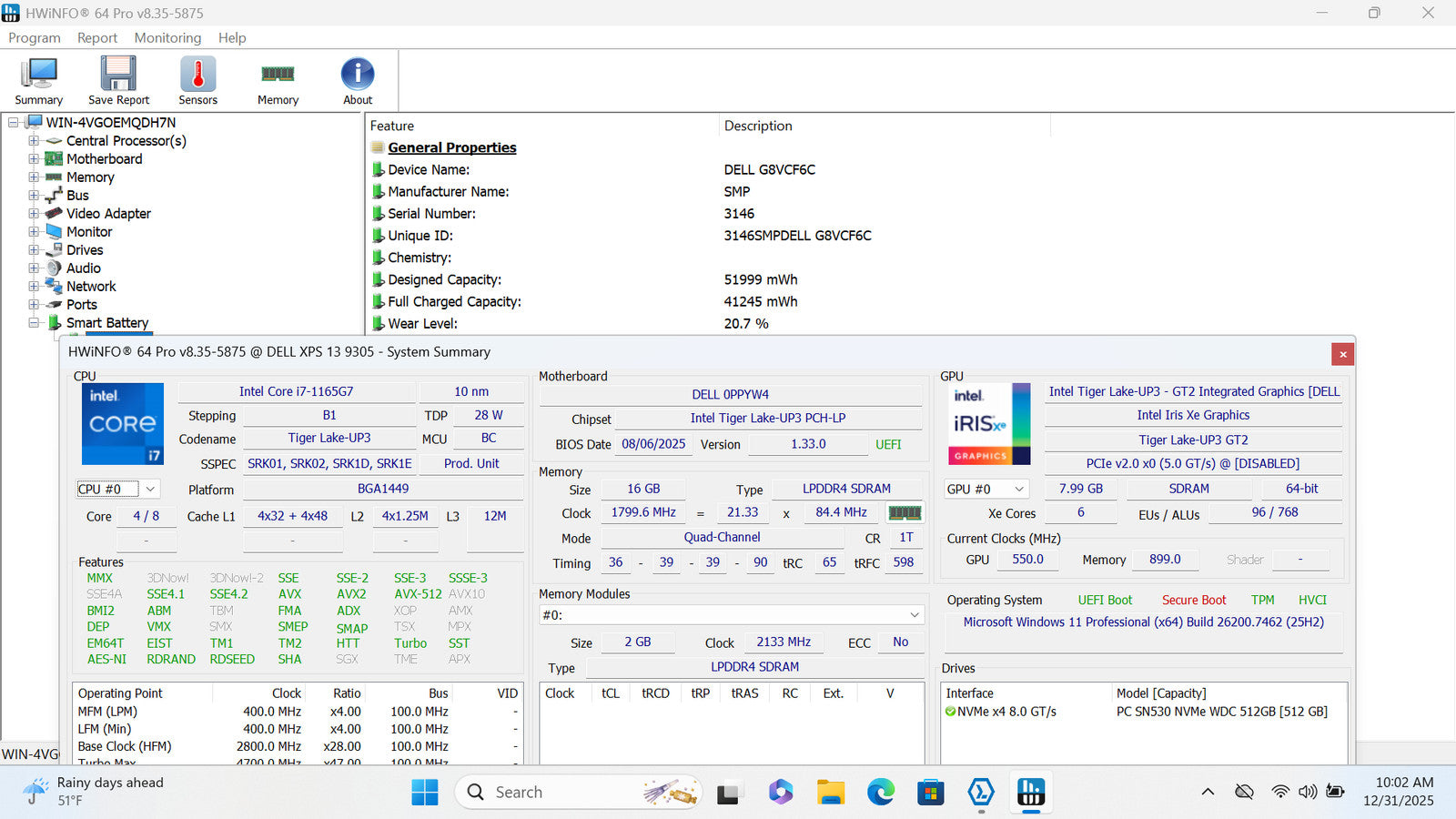This screenshot has height=819, width=1456.
Task: Open Microsoft Edge from the taskbar
Action: [880, 793]
